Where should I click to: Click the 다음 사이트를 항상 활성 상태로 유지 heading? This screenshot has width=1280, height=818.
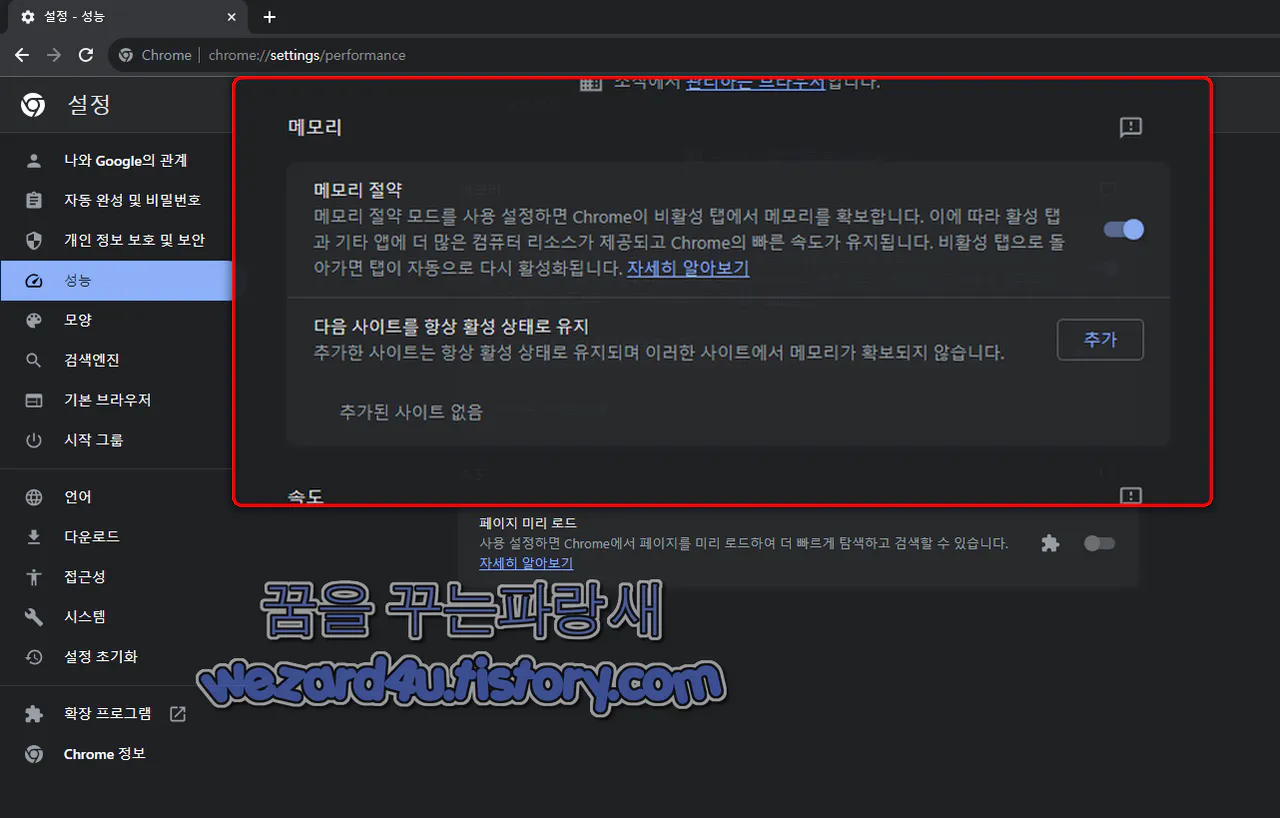pos(451,326)
